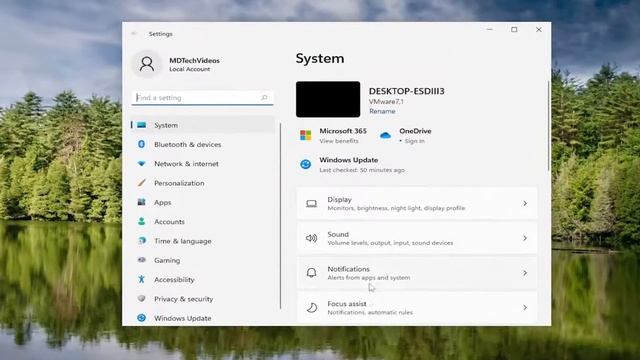Click the Accounts person icon
This screenshot has width=640, height=360.
(142, 221)
